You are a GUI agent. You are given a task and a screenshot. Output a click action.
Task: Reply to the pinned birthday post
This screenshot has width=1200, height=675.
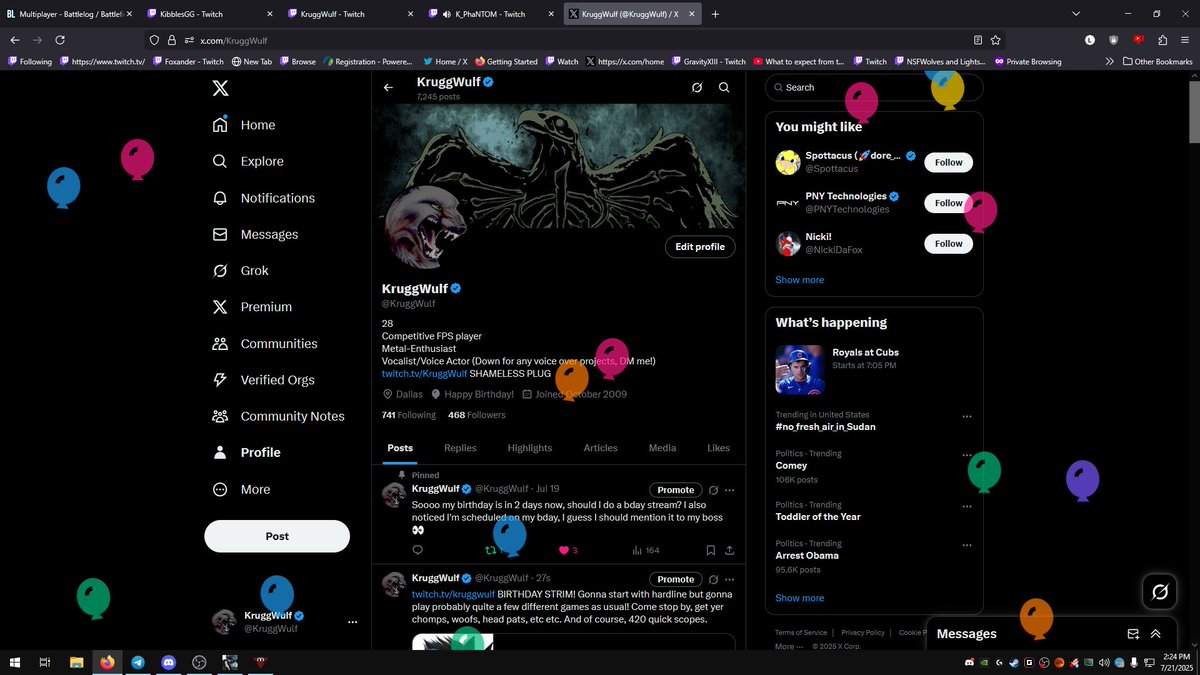click(x=418, y=550)
